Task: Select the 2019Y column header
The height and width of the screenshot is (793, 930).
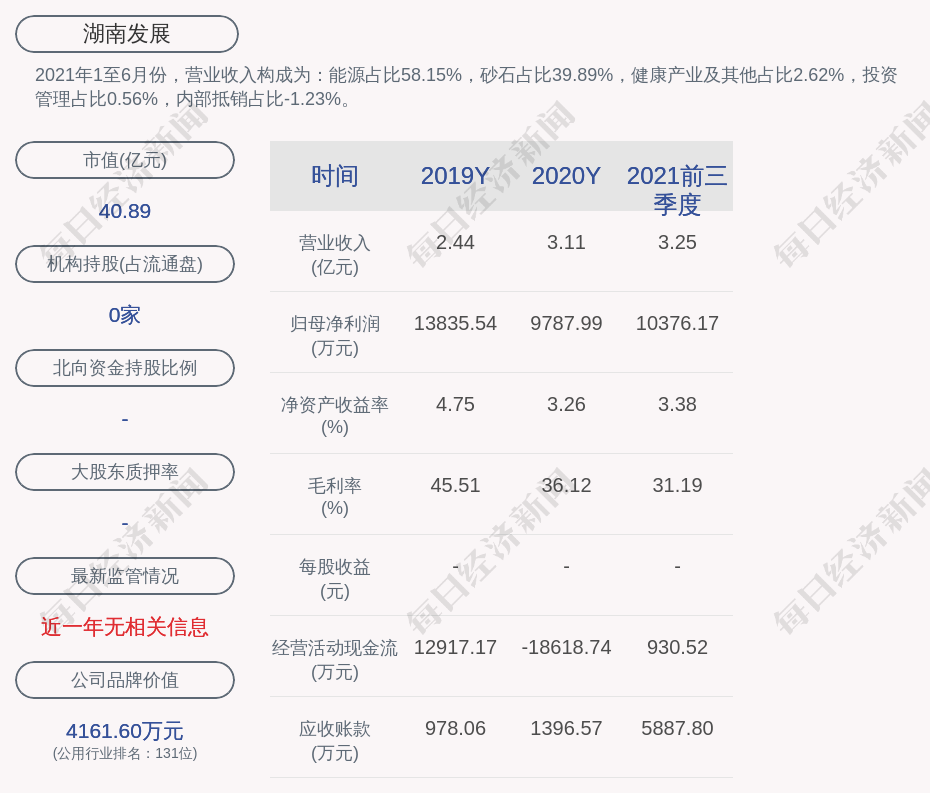Action: click(455, 176)
